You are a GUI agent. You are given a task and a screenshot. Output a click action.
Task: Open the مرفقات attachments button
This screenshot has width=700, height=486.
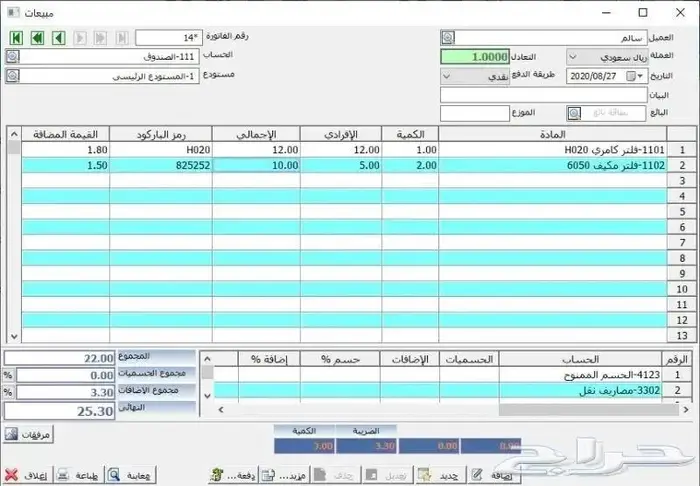[29, 434]
